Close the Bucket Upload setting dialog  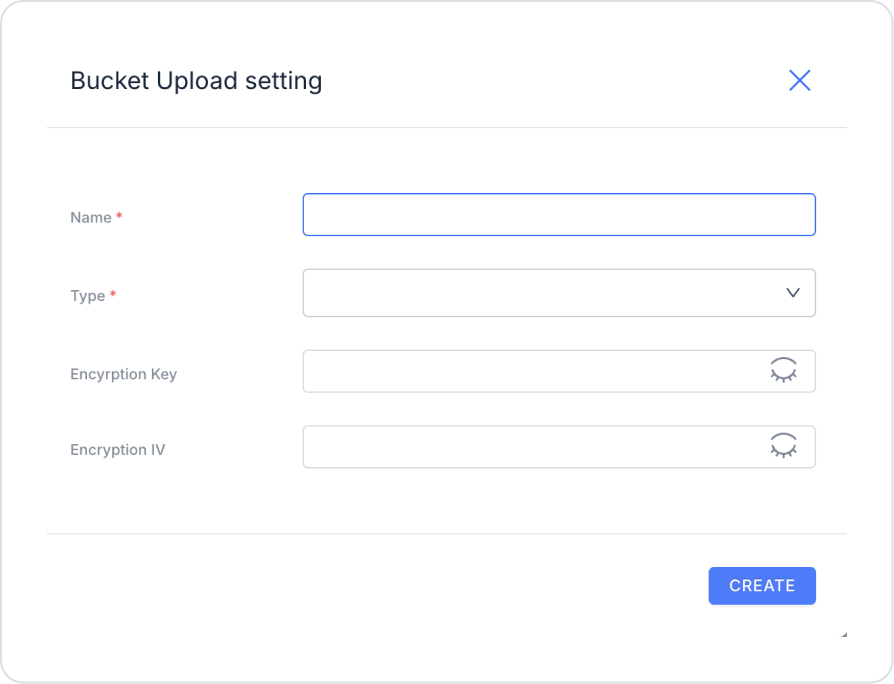coord(799,80)
